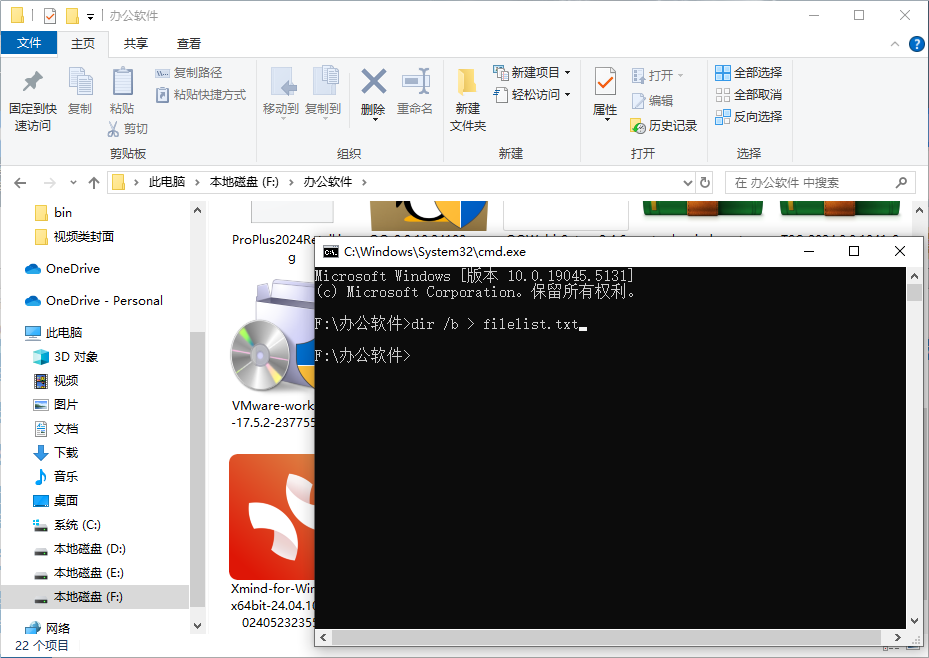
Task: Click OneDrive - Personal in navigation pane
Action: (95, 300)
